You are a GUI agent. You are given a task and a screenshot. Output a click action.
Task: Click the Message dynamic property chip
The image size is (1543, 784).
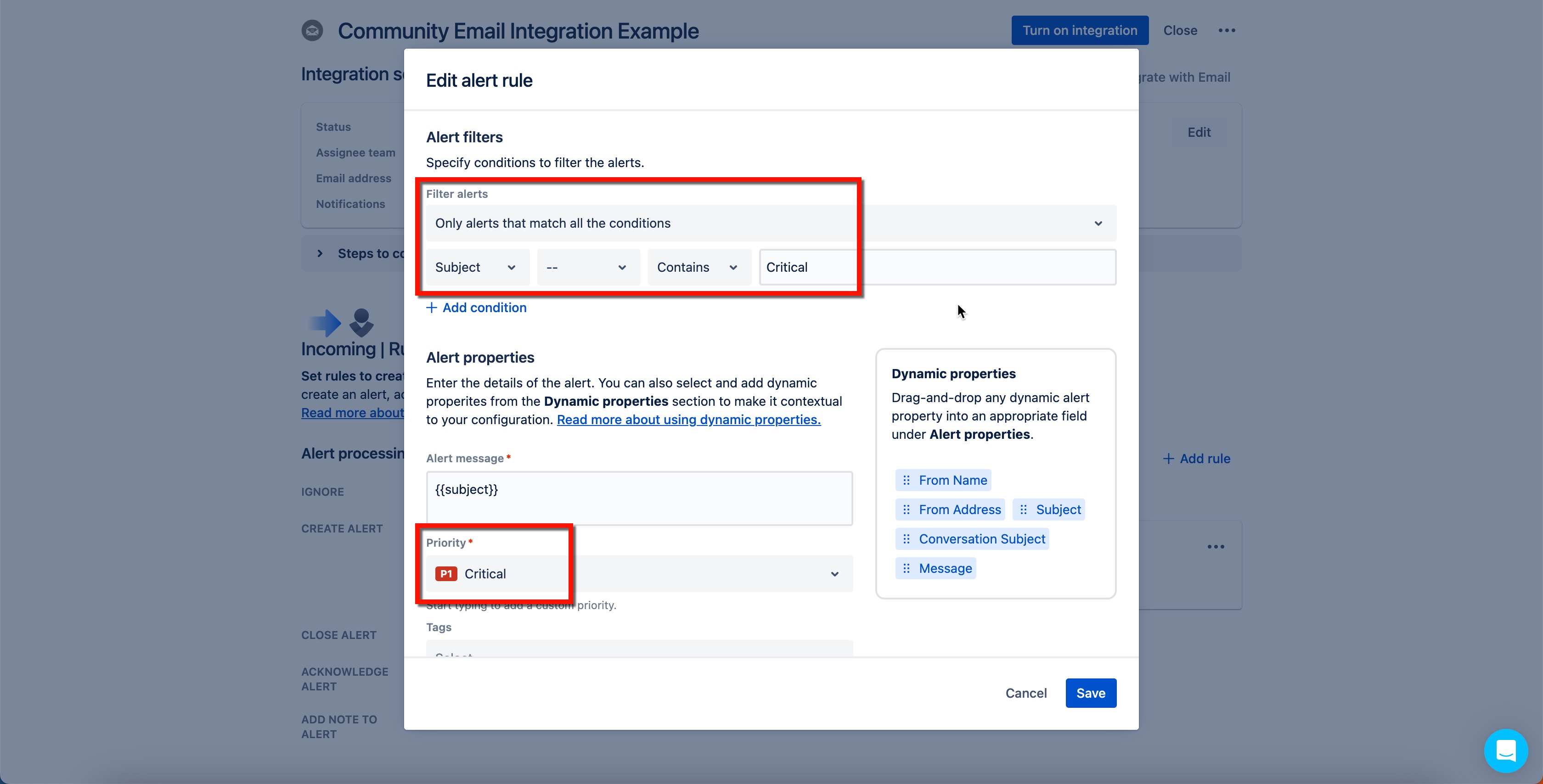[x=945, y=568]
